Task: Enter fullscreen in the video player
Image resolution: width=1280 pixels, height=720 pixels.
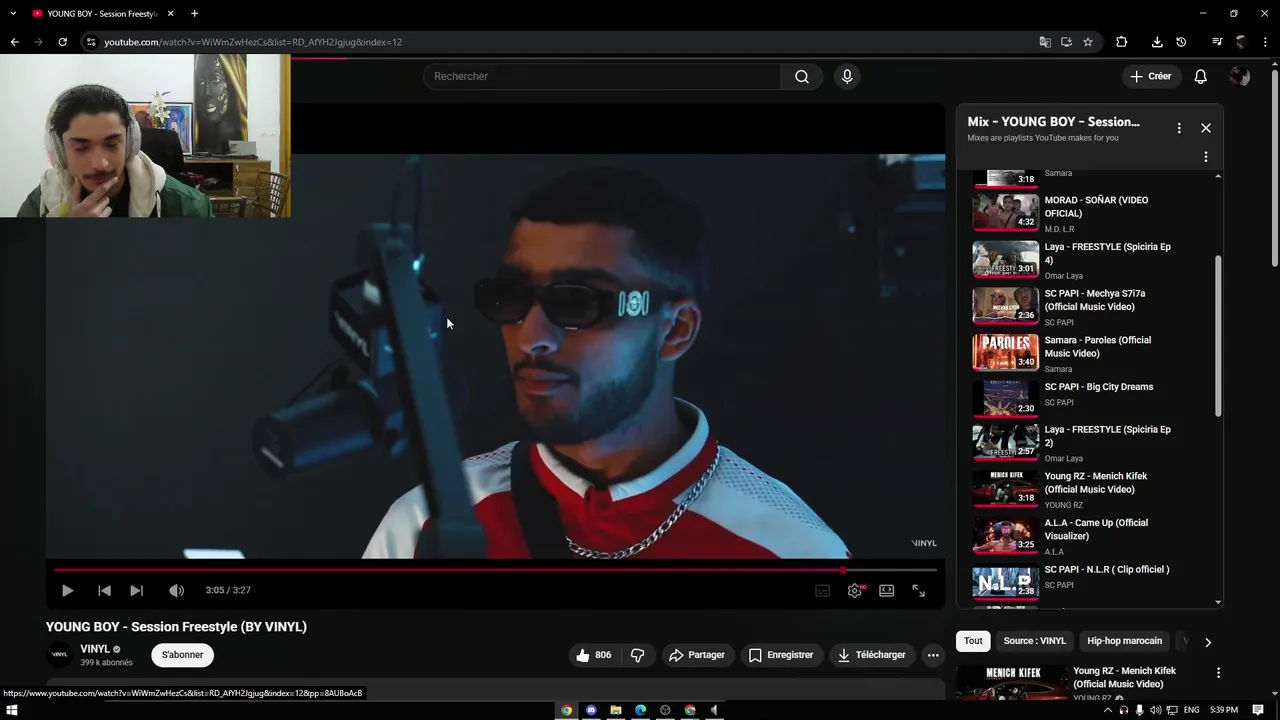Action: 918,591
